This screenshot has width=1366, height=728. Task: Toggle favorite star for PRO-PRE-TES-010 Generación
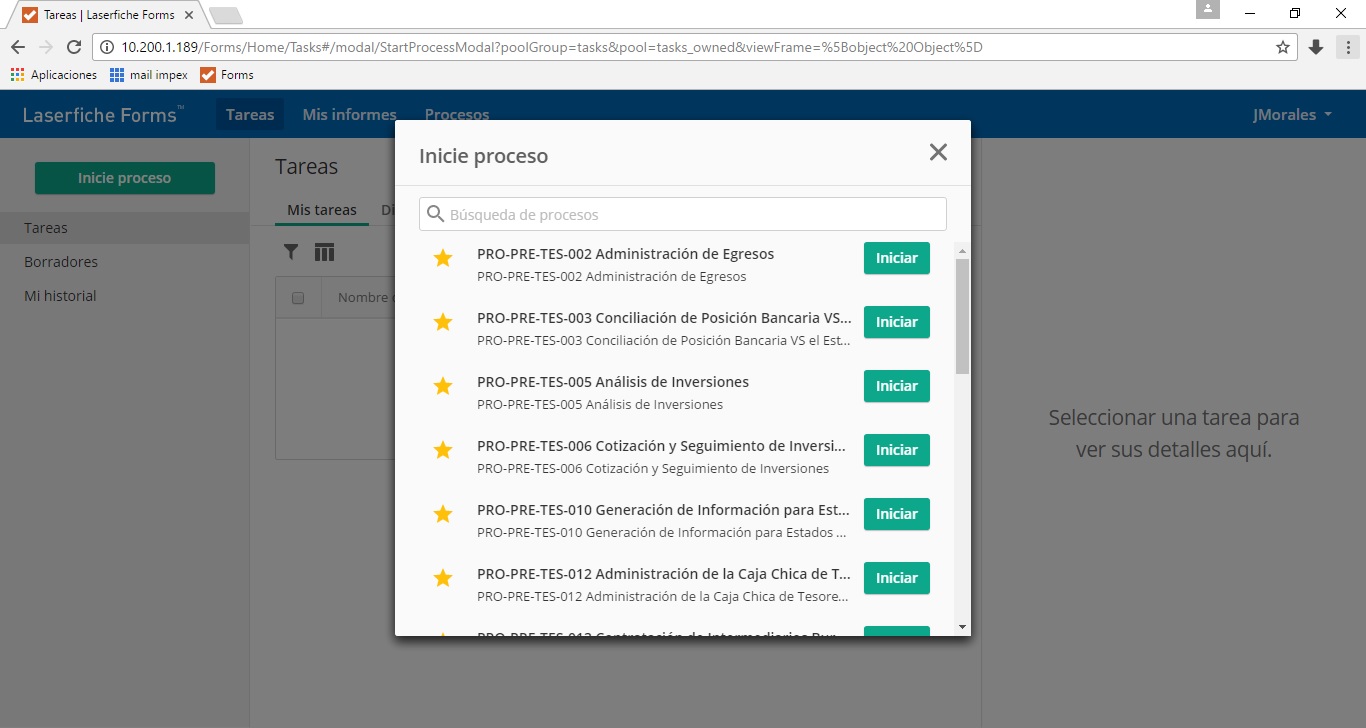click(x=443, y=514)
